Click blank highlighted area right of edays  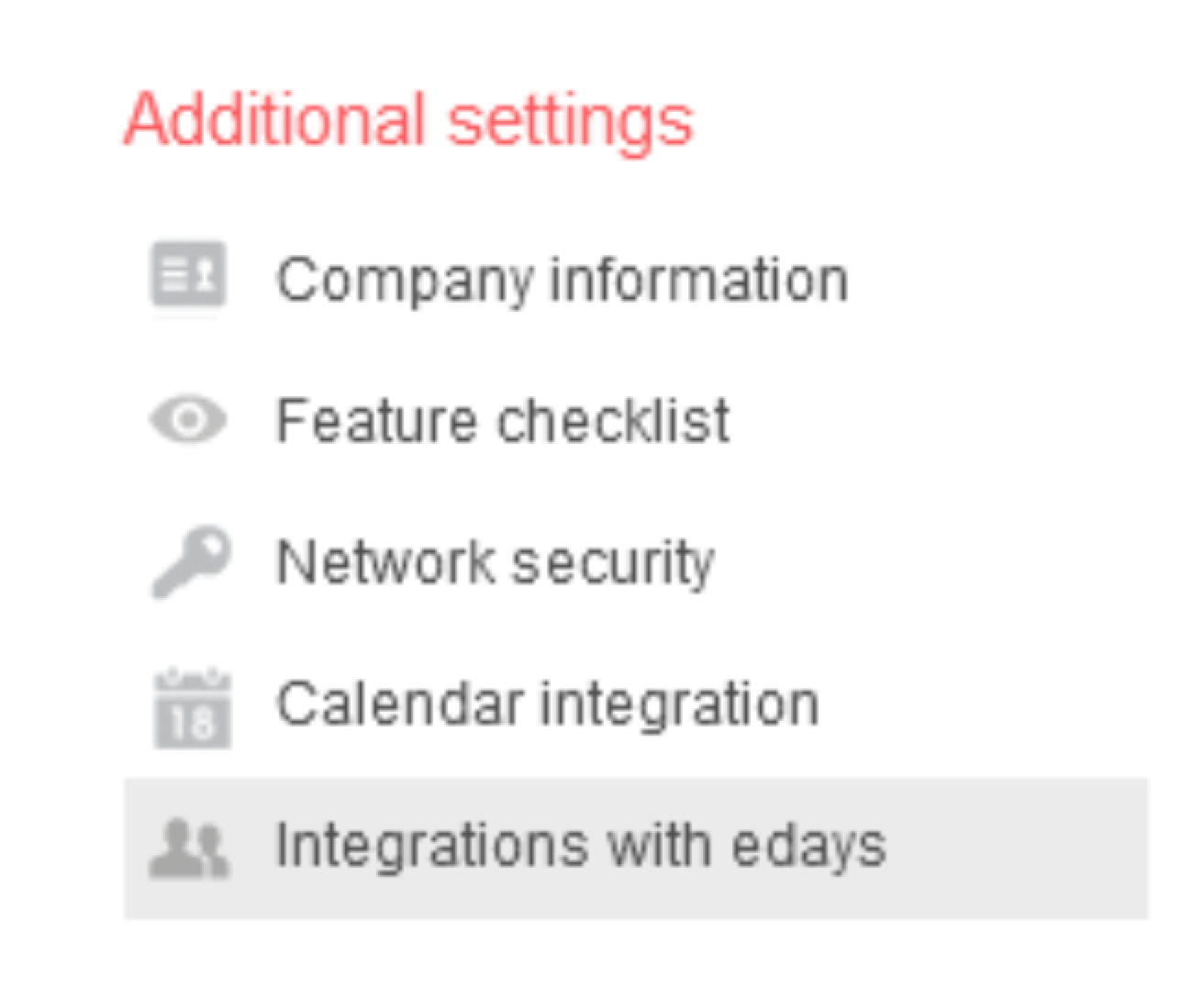coord(1019,848)
